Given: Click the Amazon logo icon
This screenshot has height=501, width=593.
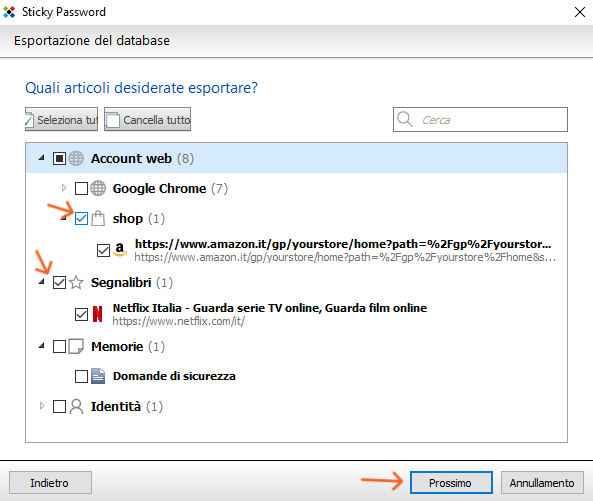Looking at the screenshot, I should (x=120, y=250).
